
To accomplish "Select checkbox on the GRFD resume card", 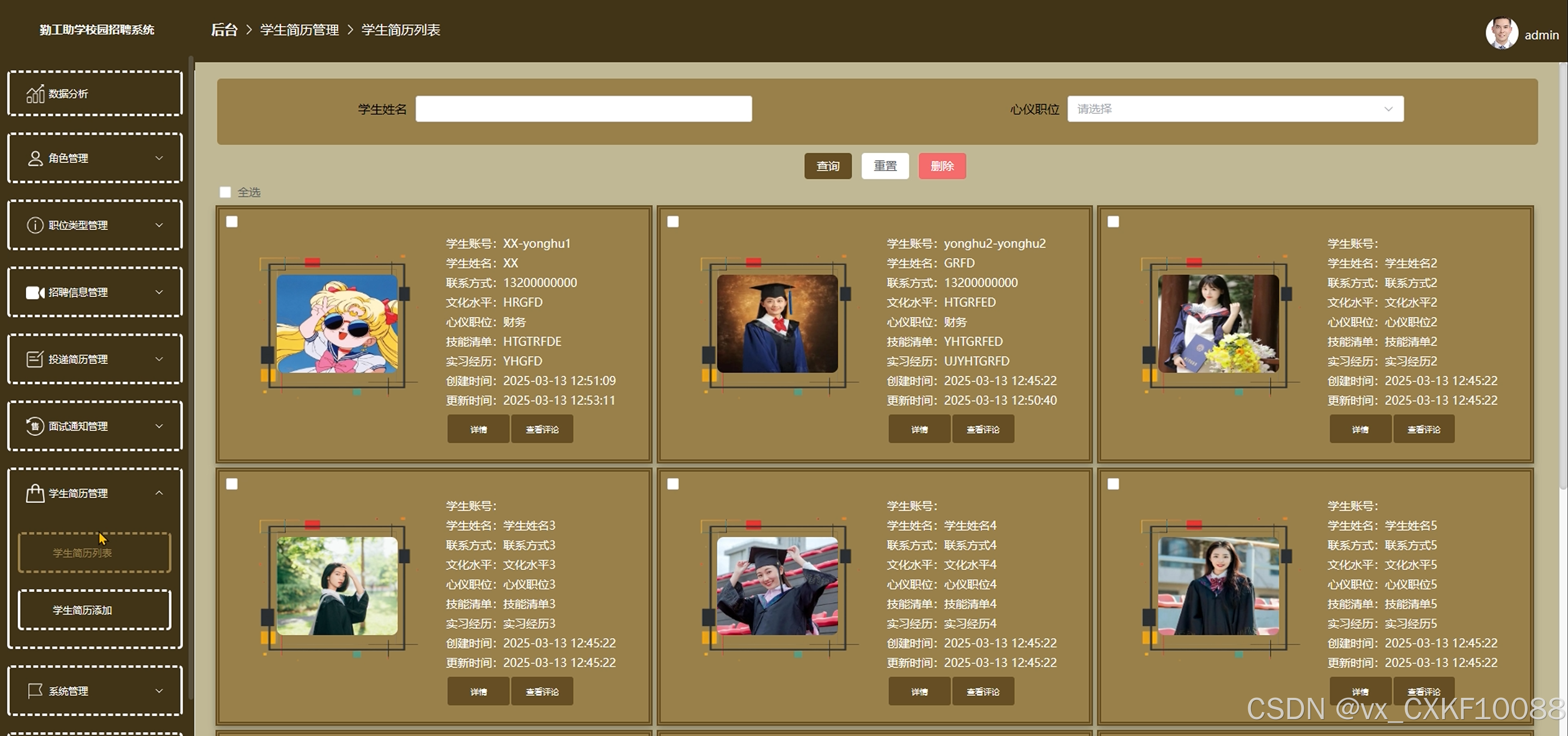I will (x=673, y=222).
